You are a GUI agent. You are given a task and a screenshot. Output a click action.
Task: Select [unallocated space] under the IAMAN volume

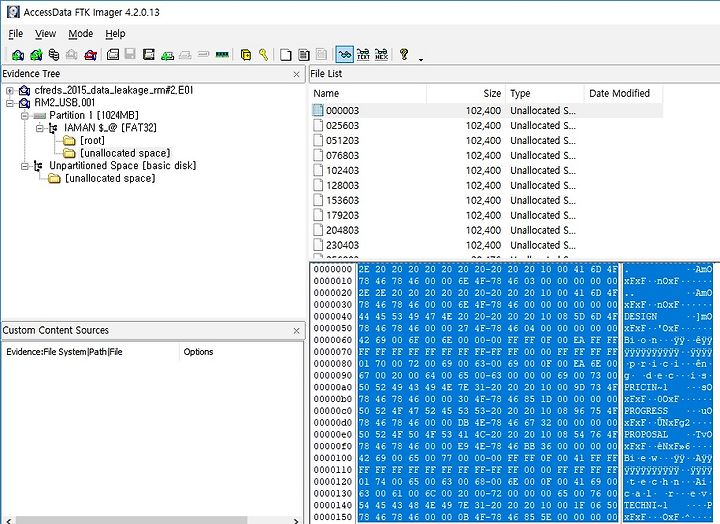click(x=125, y=153)
